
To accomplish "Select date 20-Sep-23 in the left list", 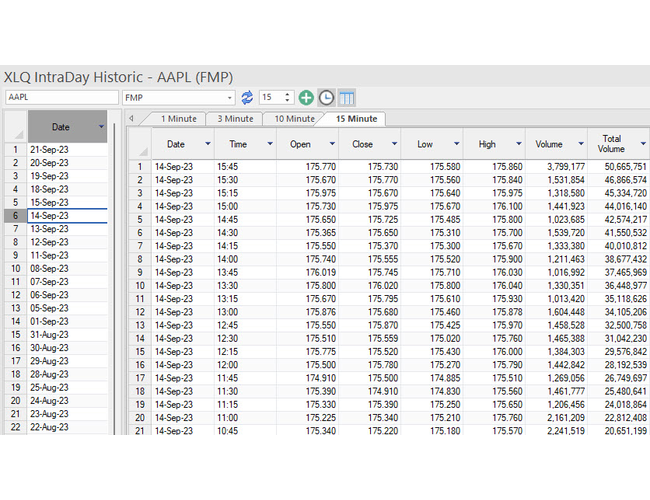I will (x=67, y=163).
